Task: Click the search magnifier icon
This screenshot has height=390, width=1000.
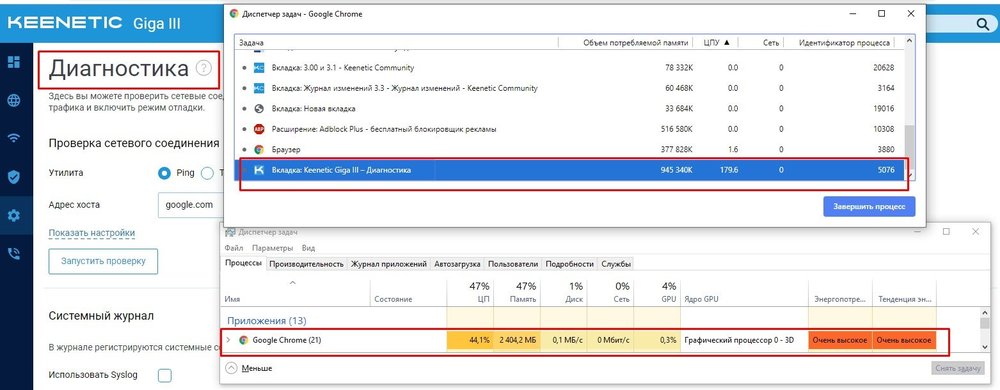Action: (982, 24)
